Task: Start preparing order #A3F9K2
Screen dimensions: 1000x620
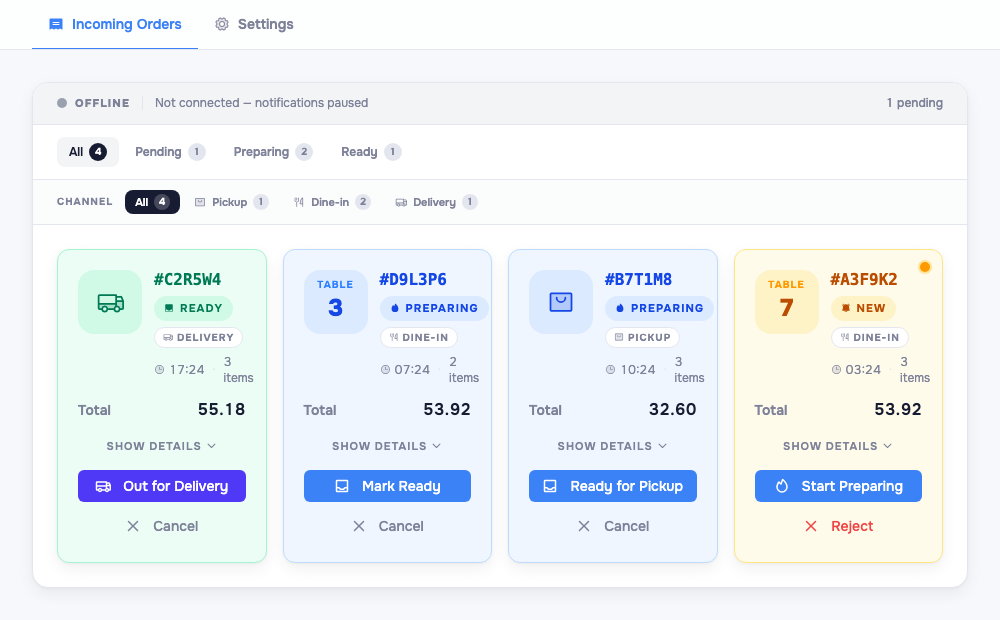Action: 838,486
